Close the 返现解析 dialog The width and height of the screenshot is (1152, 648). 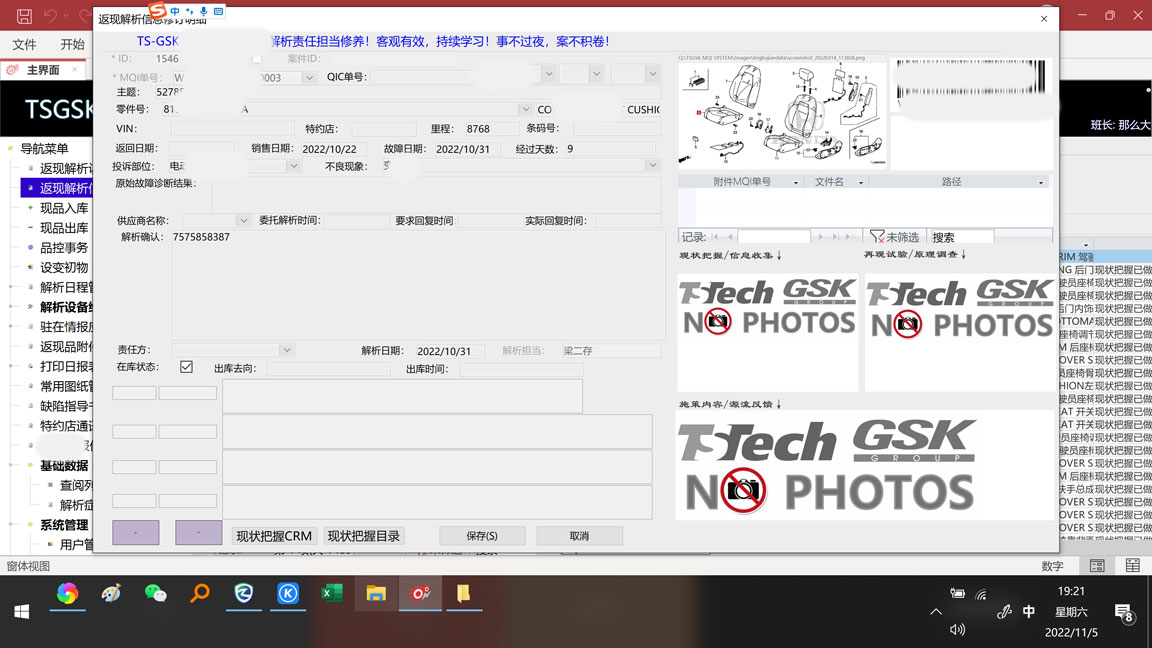[1044, 19]
